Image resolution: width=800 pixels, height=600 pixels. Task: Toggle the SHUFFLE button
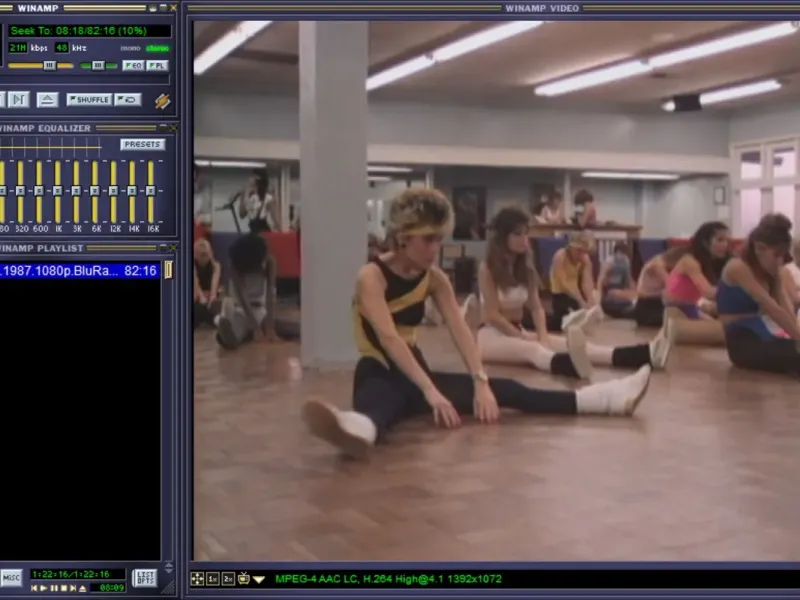(89, 99)
